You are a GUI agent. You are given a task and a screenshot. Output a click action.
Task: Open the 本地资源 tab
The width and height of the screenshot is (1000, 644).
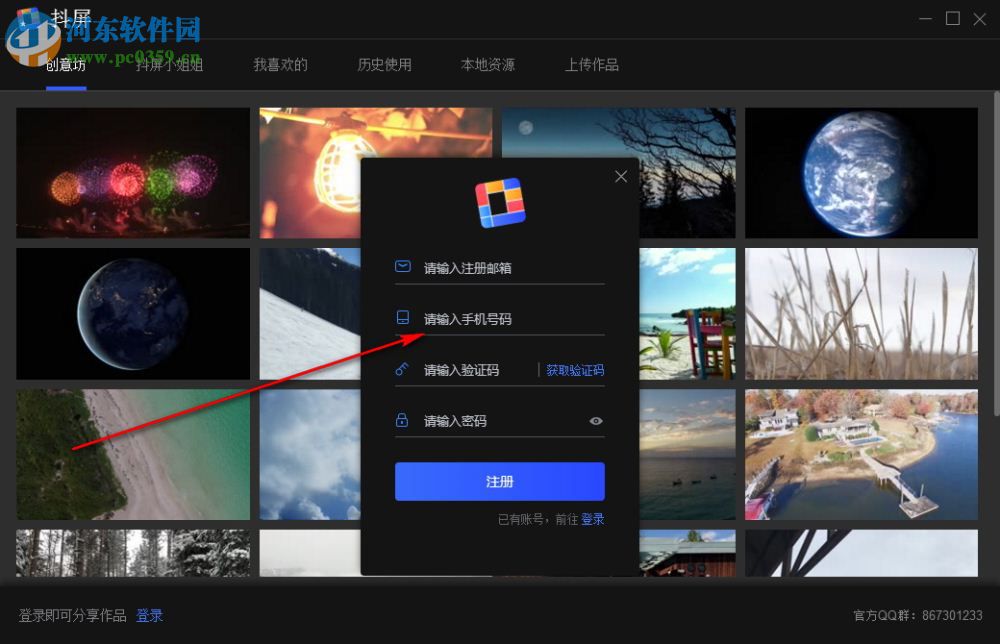click(x=488, y=64)
